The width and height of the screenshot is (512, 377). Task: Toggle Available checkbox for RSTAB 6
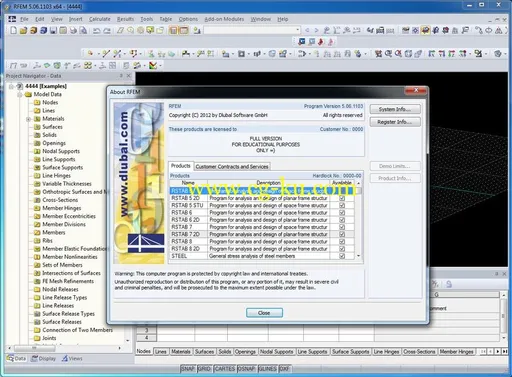click(342, 213)
